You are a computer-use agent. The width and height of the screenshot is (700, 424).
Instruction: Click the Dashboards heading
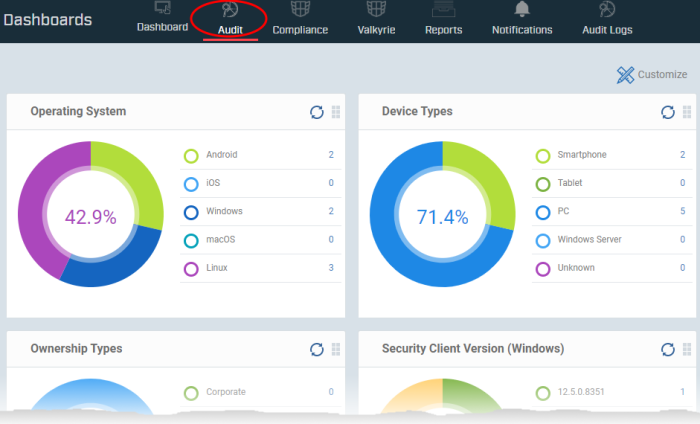[47, 20]
